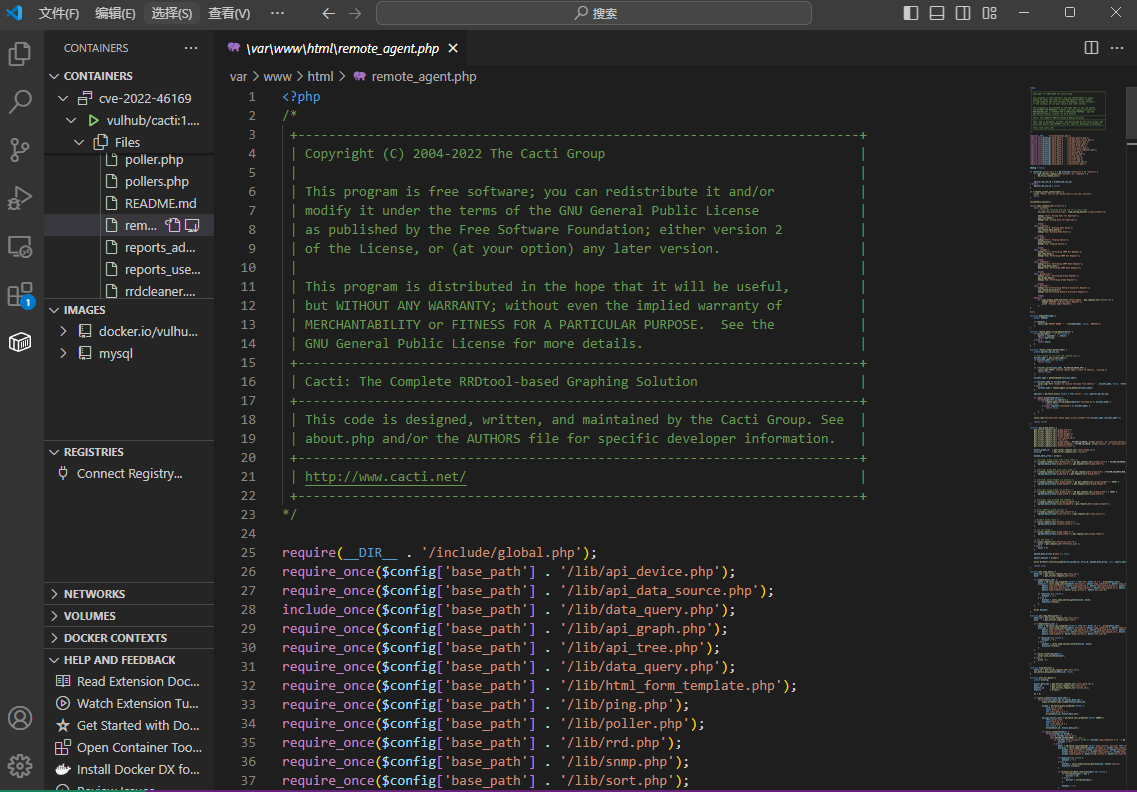
Task: Click open icon on rem... file row
Action: point(192,225)
